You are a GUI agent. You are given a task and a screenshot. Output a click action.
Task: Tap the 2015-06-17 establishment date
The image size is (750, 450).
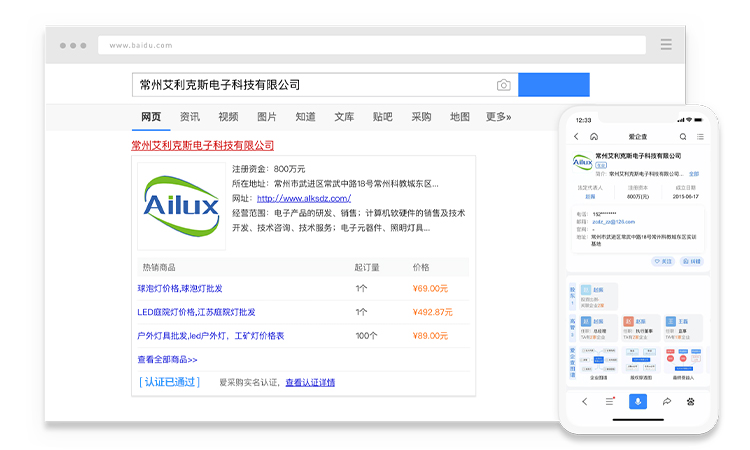click(685, 197)
